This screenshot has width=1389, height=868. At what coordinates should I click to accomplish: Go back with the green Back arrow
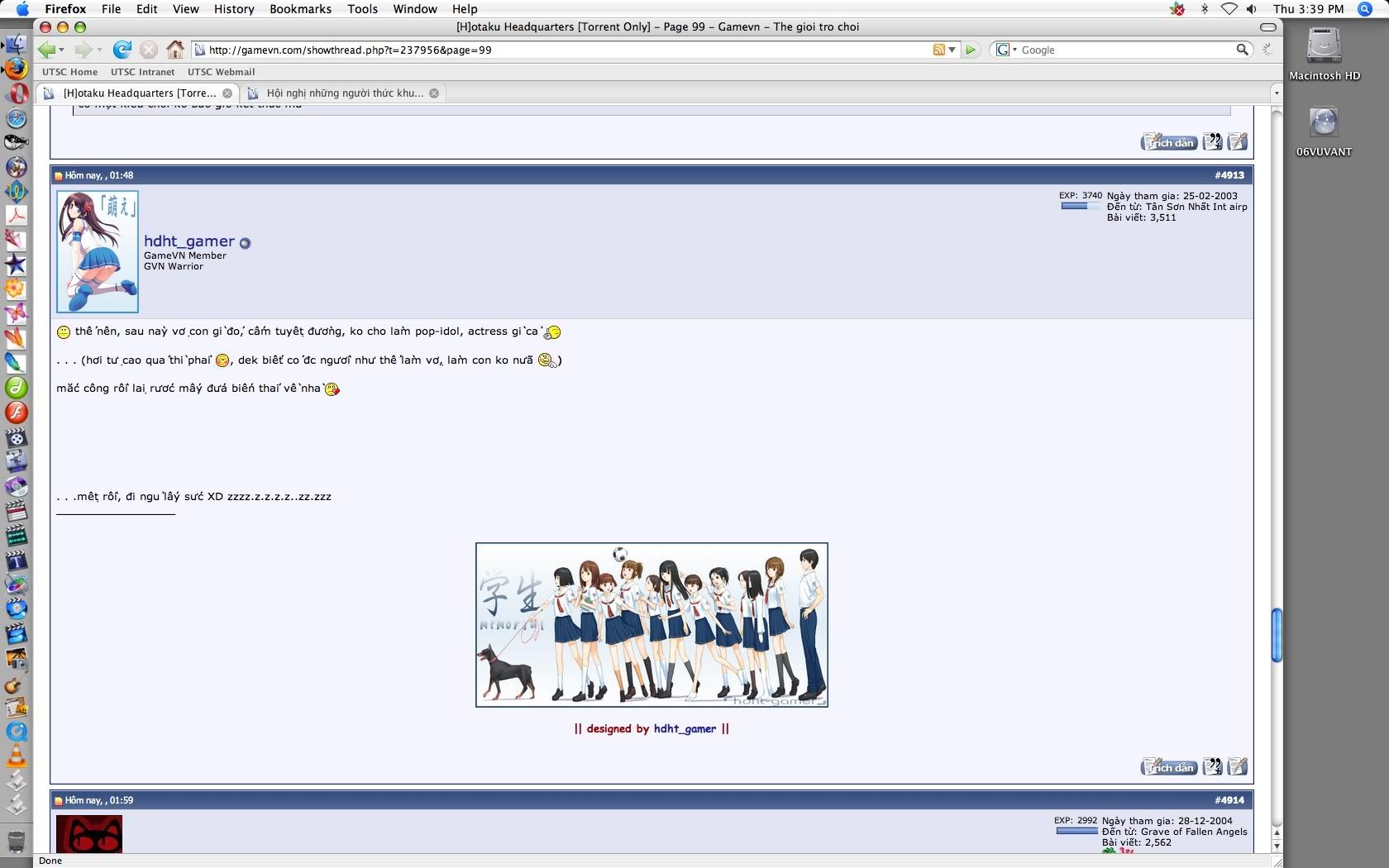(x=46, y=50)
